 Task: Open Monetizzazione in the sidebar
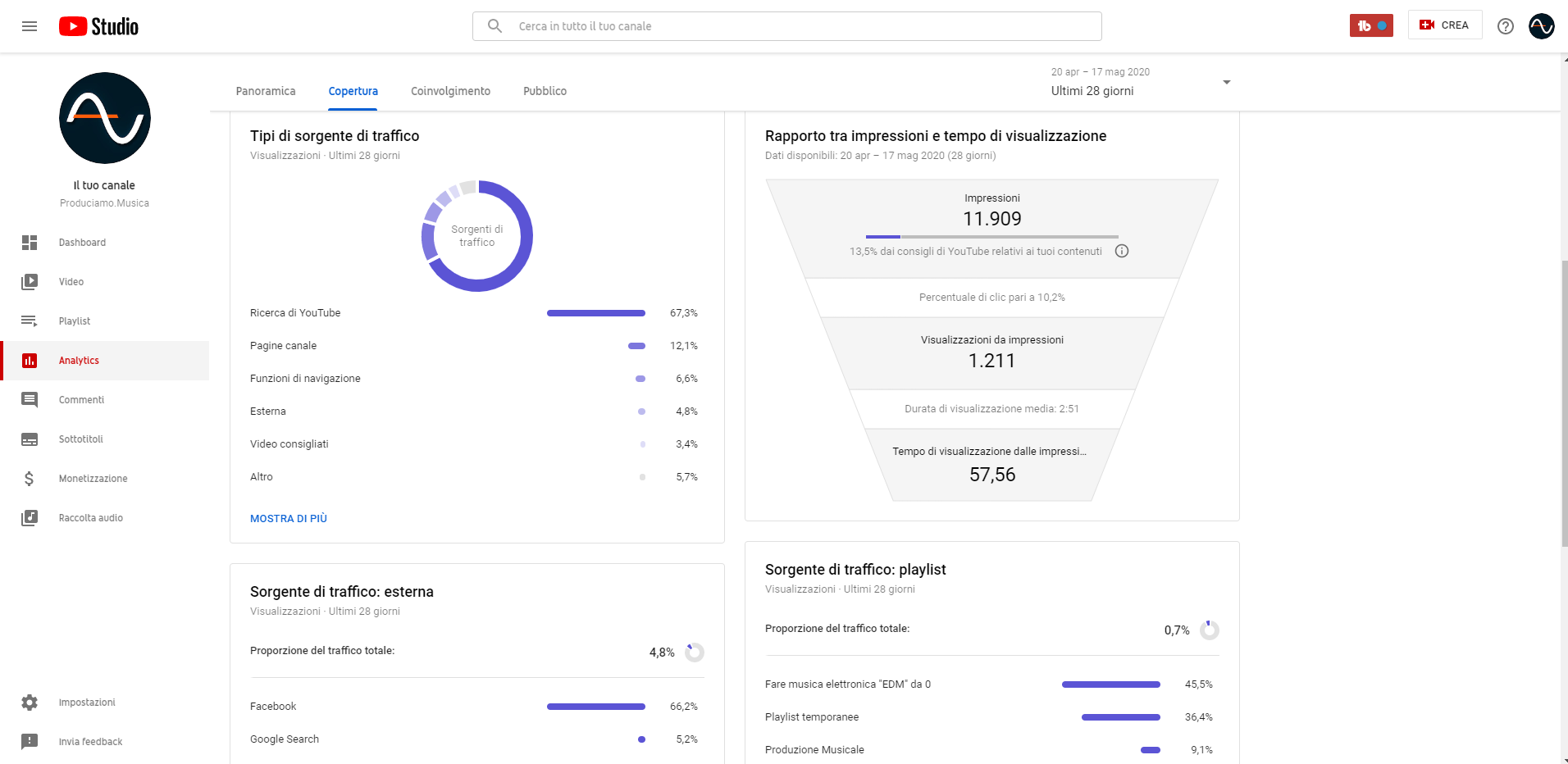[x=105, y=479]
